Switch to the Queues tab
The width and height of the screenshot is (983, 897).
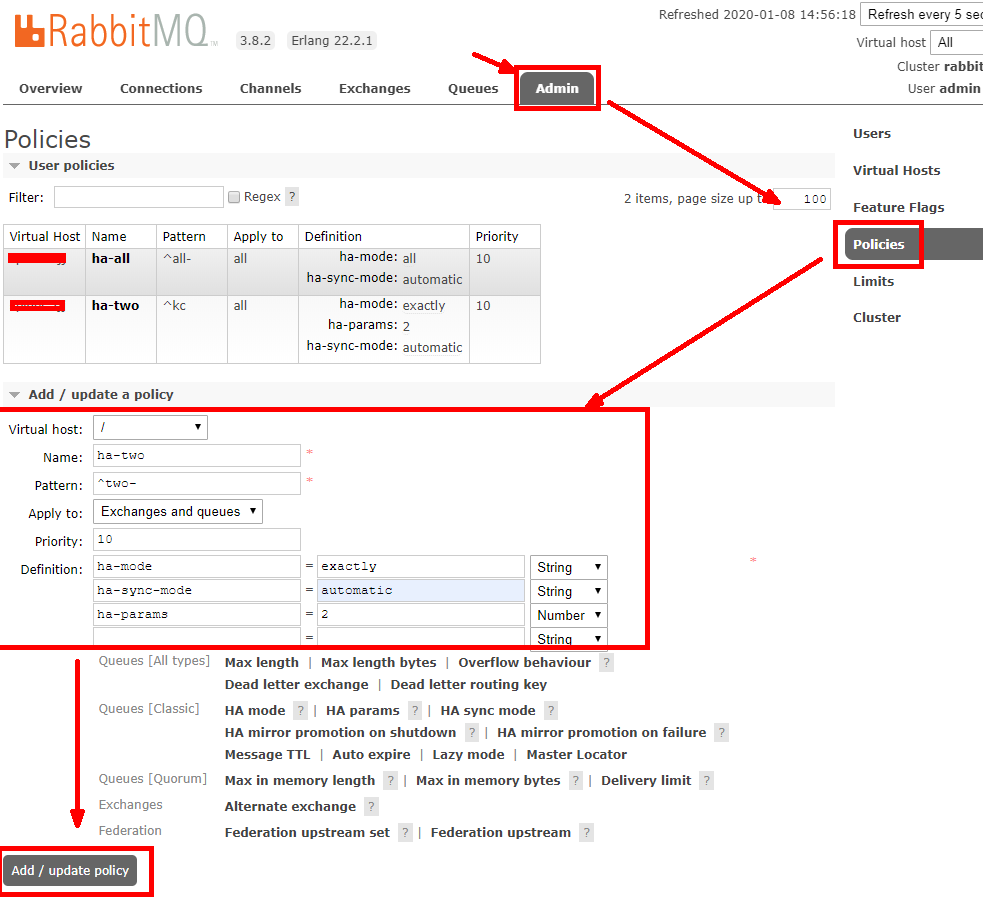tap(473, 88)
